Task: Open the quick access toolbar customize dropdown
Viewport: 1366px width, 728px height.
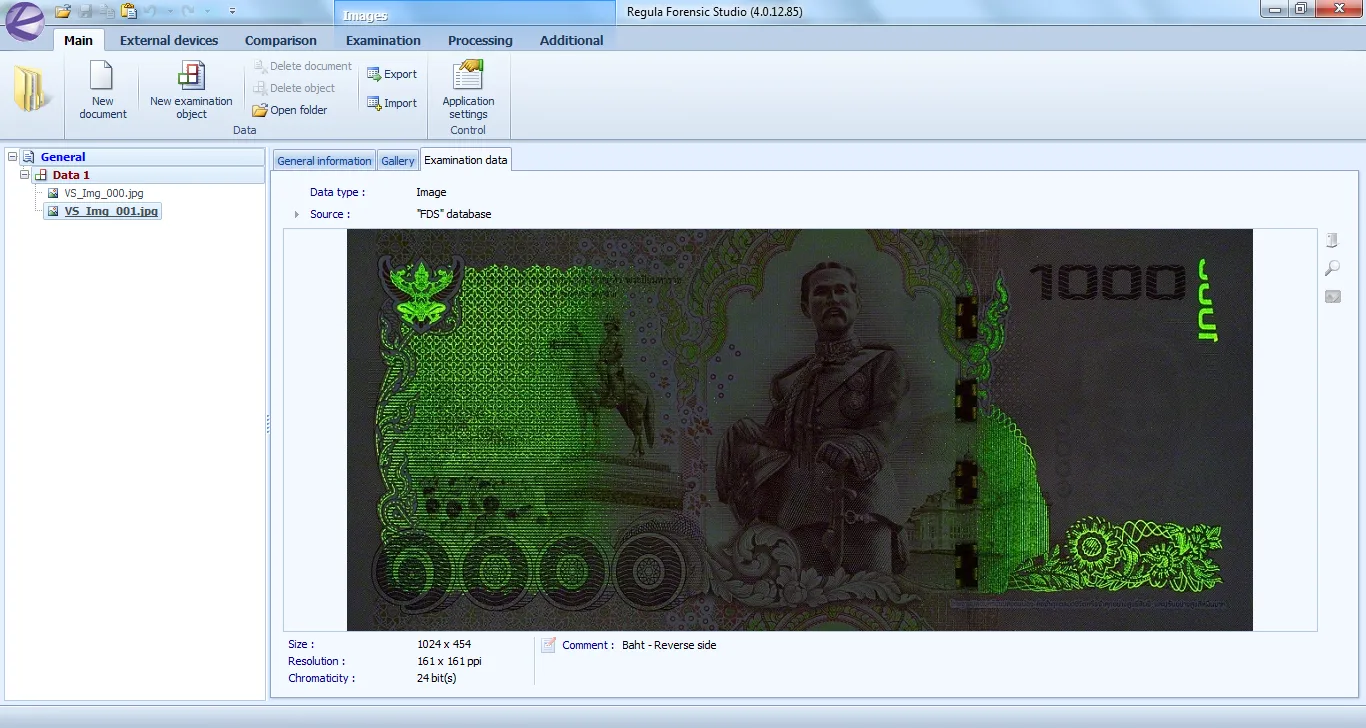Action: coord(232,11)
